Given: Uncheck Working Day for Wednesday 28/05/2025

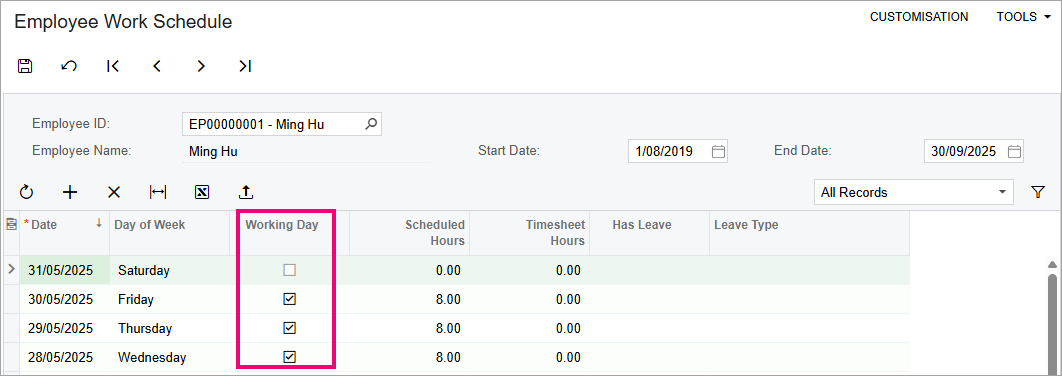Looking at the screenshot, I should click(x=290, y=357).
